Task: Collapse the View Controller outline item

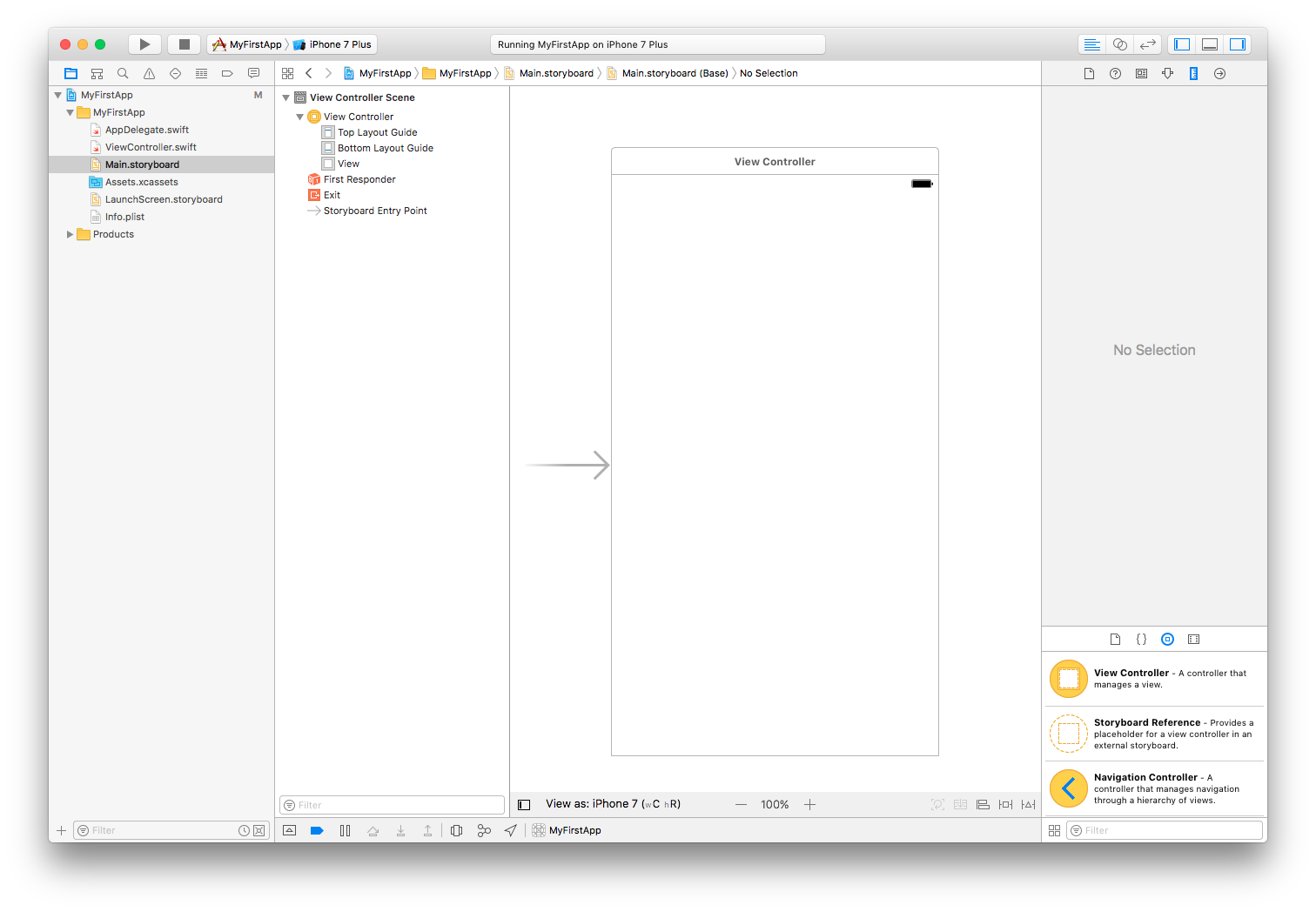Action: (x=300, y=117)
